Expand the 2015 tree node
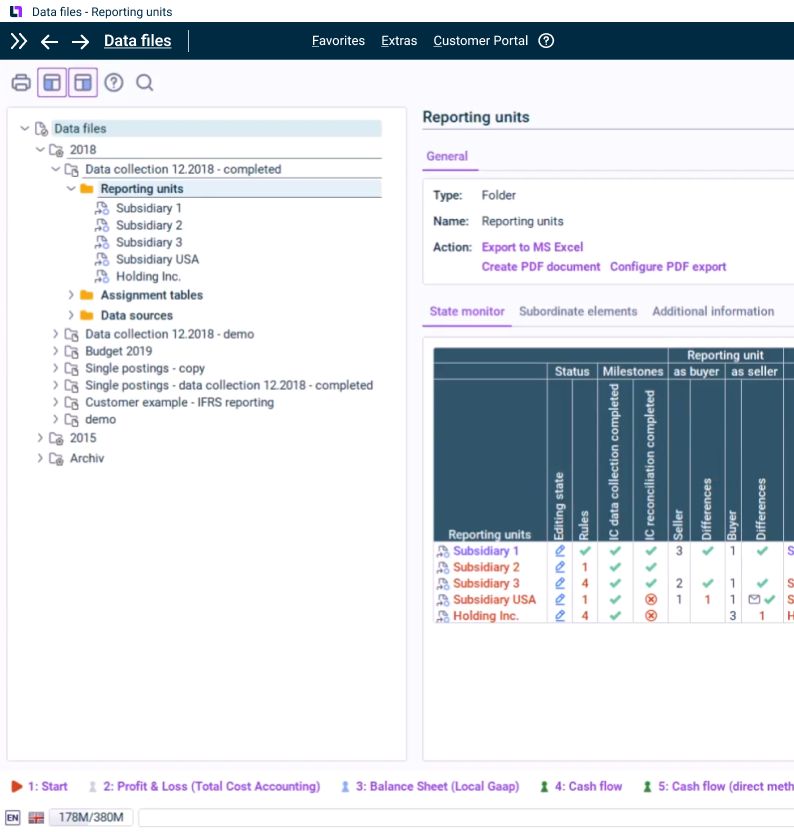This screenshot has width=794, height=832. click(40, 438)
